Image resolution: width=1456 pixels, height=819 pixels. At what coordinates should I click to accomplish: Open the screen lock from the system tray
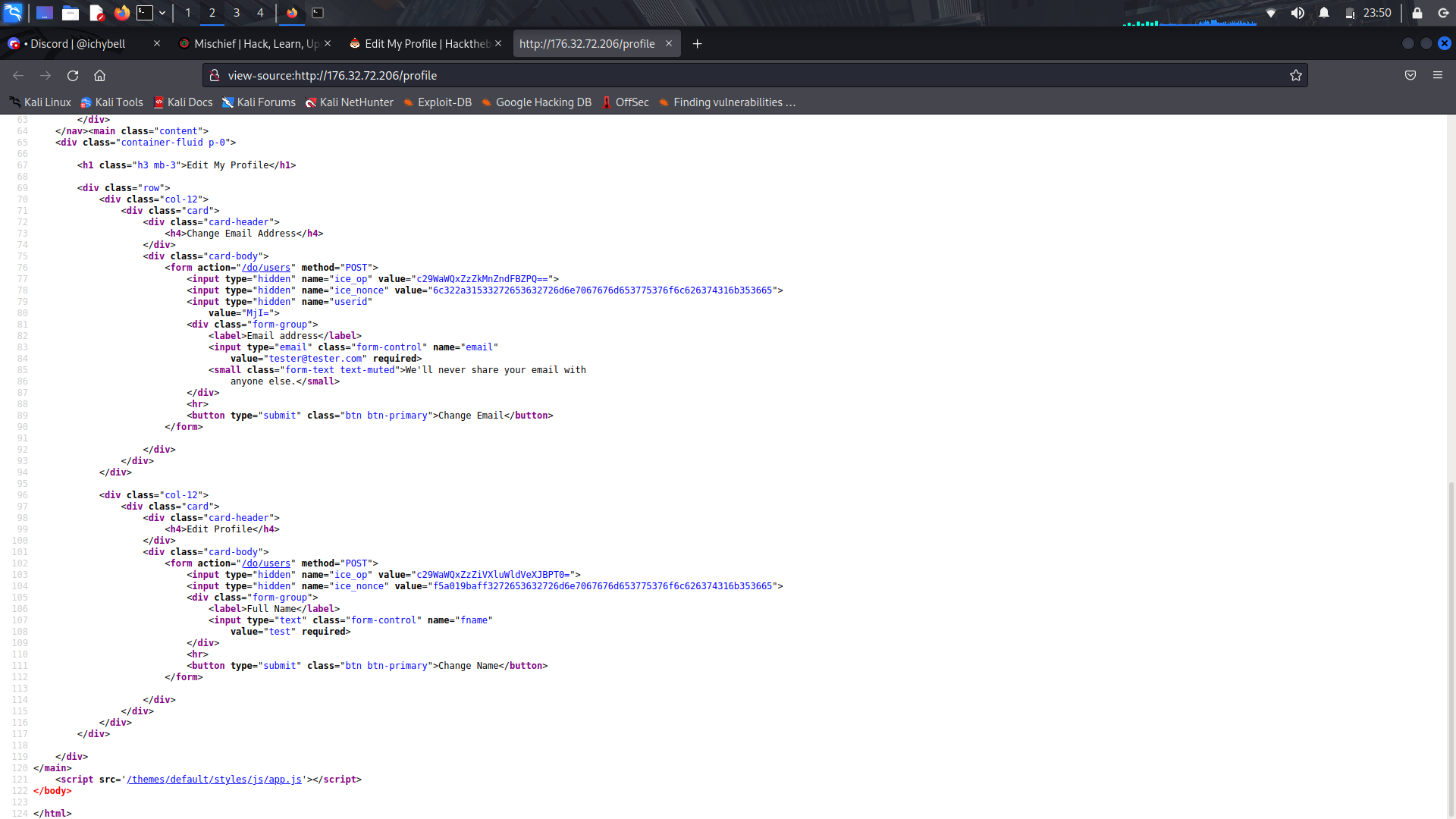point(1419,13)
